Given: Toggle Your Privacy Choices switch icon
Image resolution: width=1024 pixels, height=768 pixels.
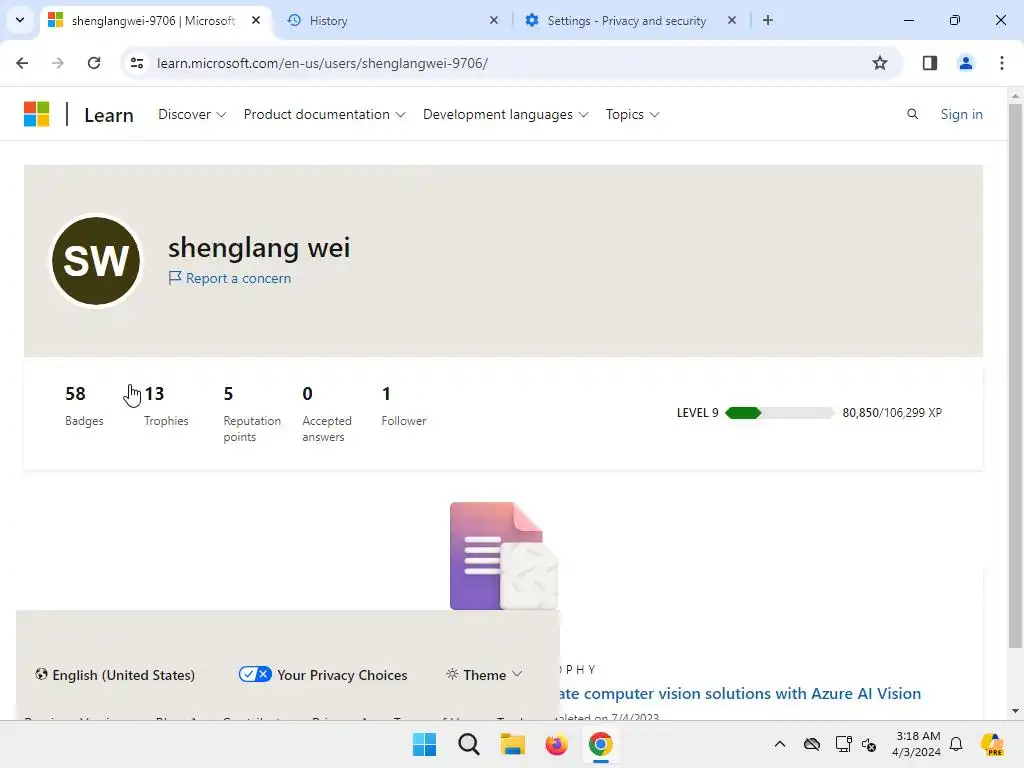Looking at the screenshot, I should click(x=255, y=674).
